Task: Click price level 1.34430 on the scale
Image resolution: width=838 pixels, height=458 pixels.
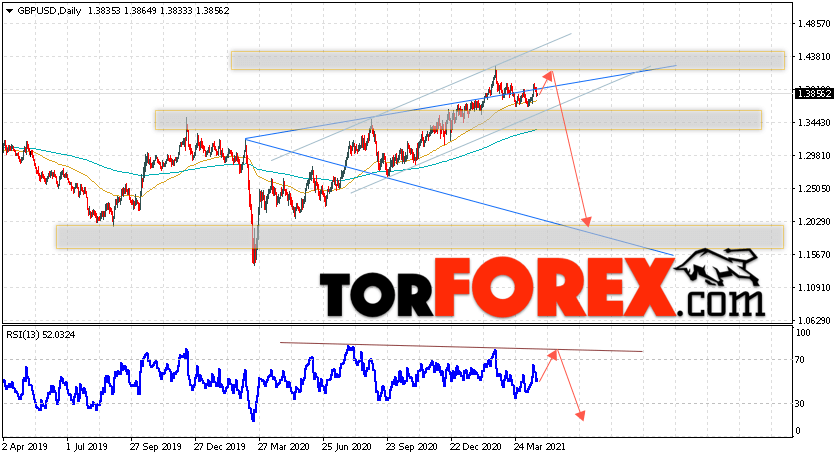Action: 813,123
